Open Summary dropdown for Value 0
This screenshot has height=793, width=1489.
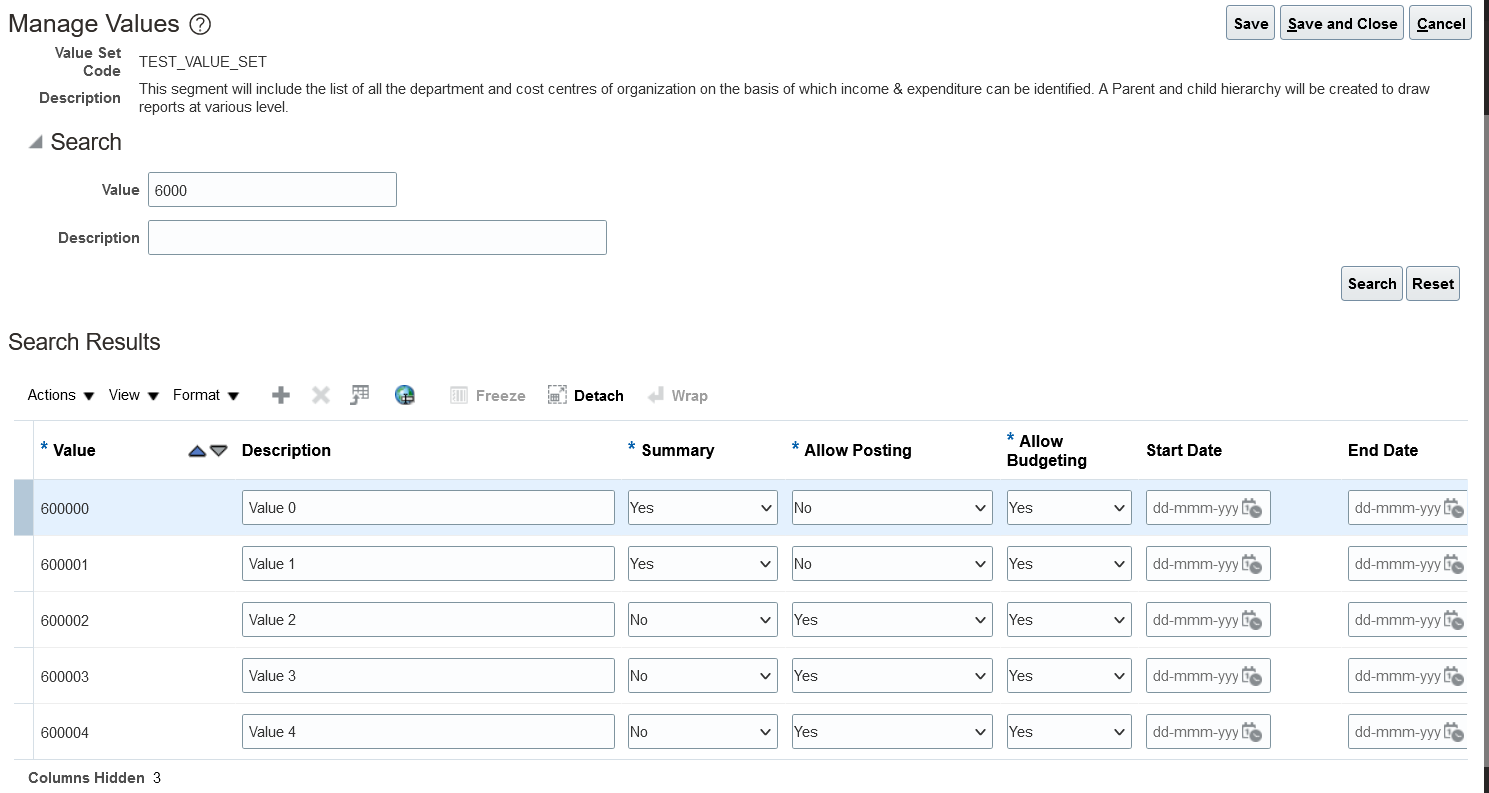tap(702, 508)
